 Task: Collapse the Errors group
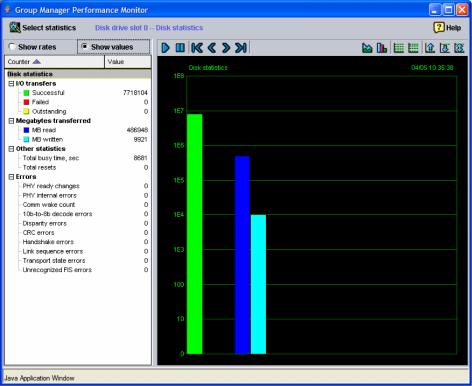tap(11, 177)
